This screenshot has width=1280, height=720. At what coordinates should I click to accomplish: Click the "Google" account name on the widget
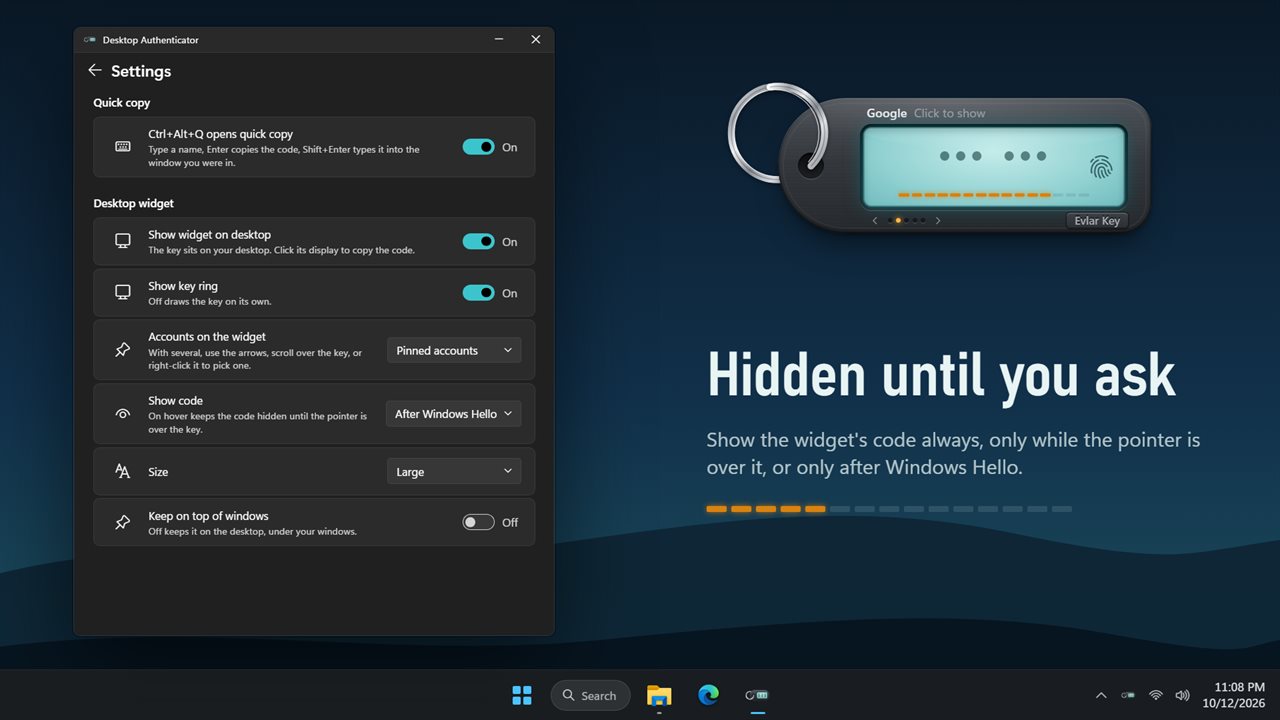[x=887, y=113]
